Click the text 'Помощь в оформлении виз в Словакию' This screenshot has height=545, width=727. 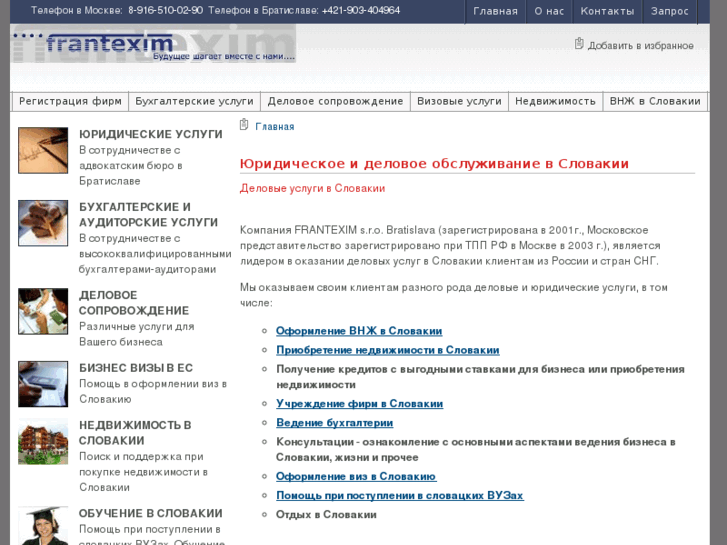153,391
